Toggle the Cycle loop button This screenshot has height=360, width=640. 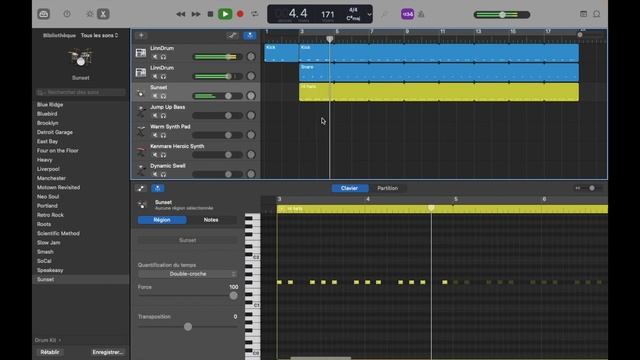255,14
